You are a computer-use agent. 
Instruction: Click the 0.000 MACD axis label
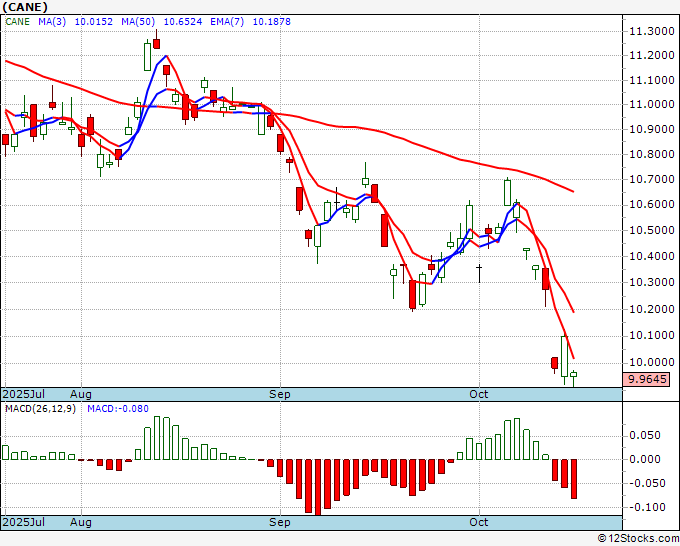point(645,459)
